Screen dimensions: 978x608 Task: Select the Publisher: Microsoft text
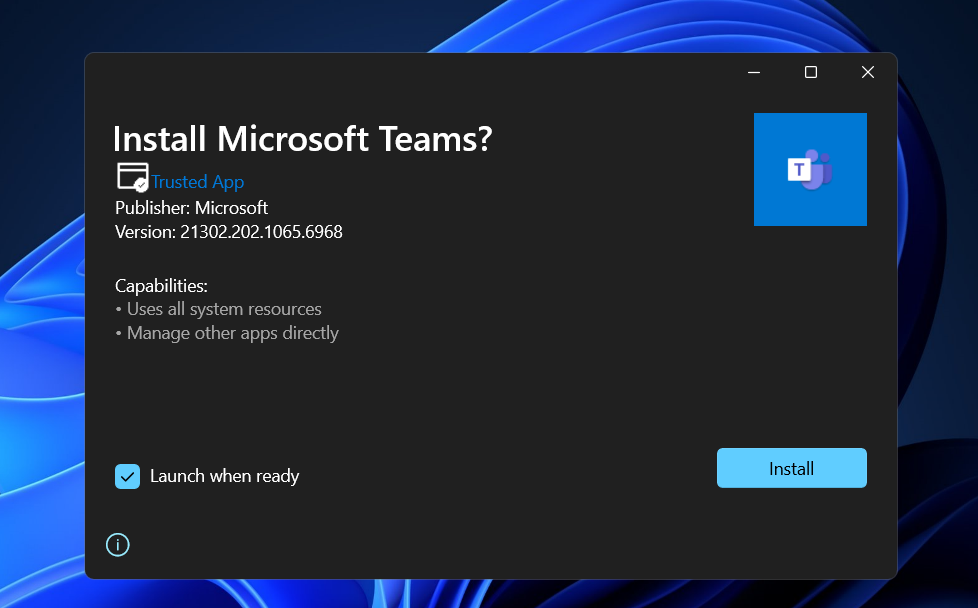tap(192, 208)
